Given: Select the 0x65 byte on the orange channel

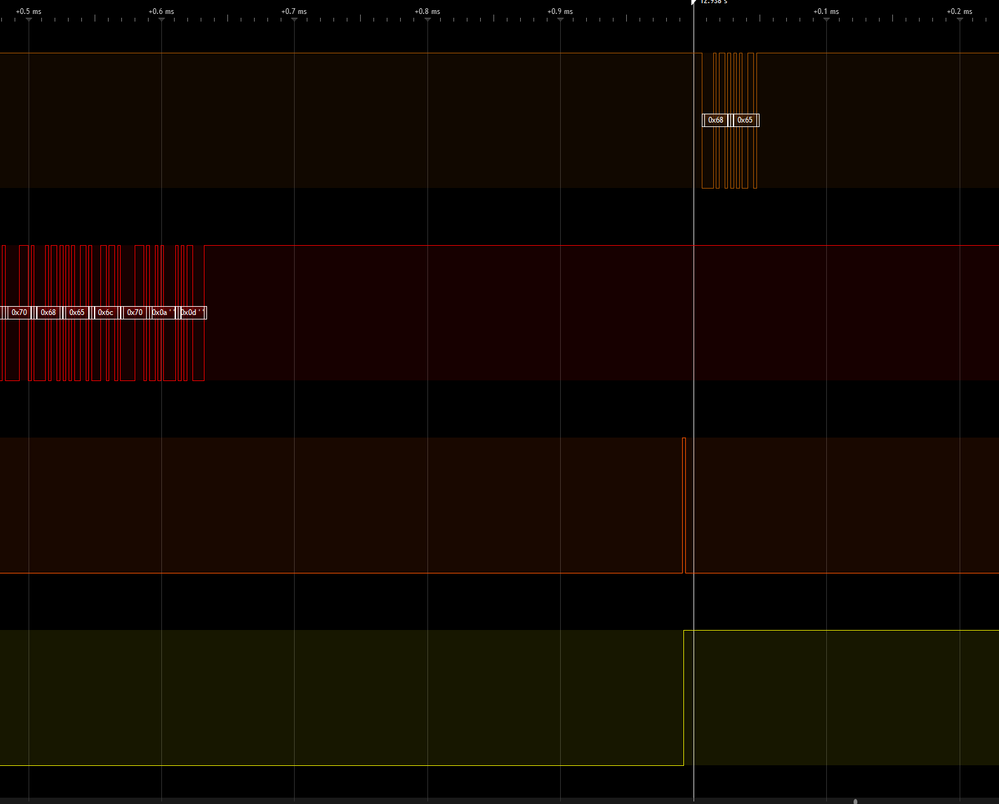Looking at the screenshot, I should click(x=744, y=119).
